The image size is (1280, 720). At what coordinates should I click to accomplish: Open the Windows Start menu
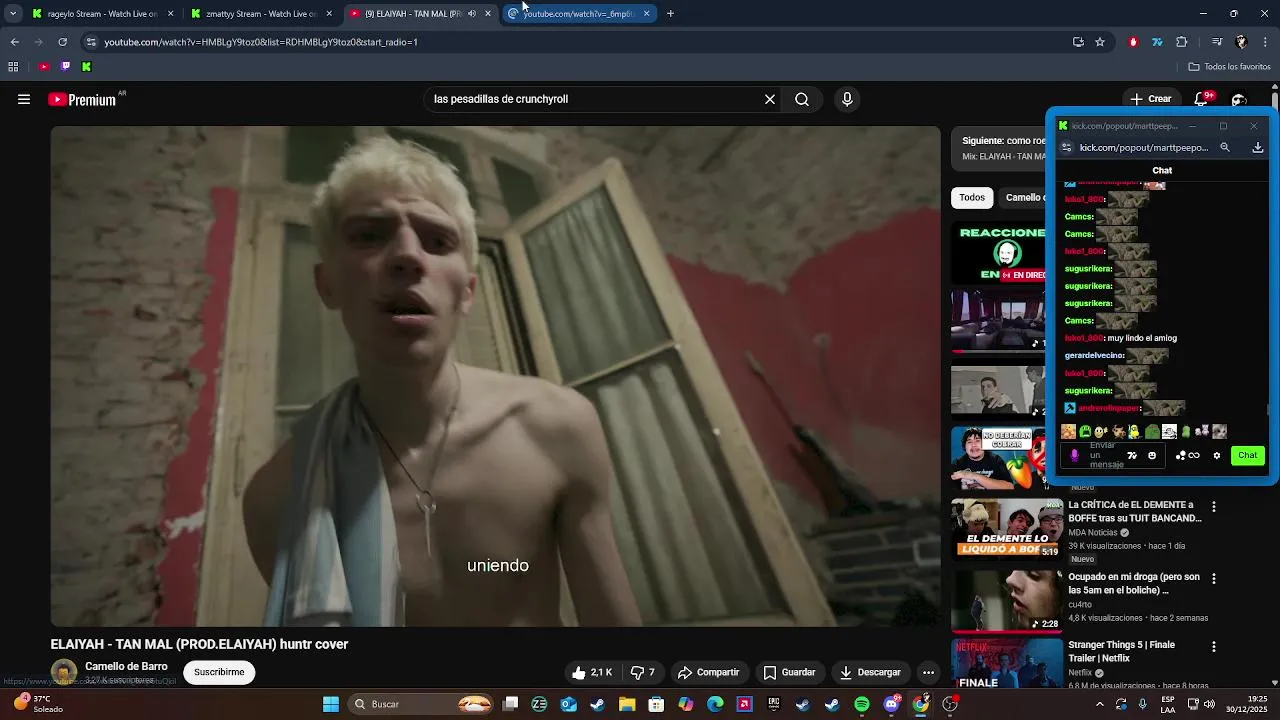pyautogui.click(x=330, y=704)
